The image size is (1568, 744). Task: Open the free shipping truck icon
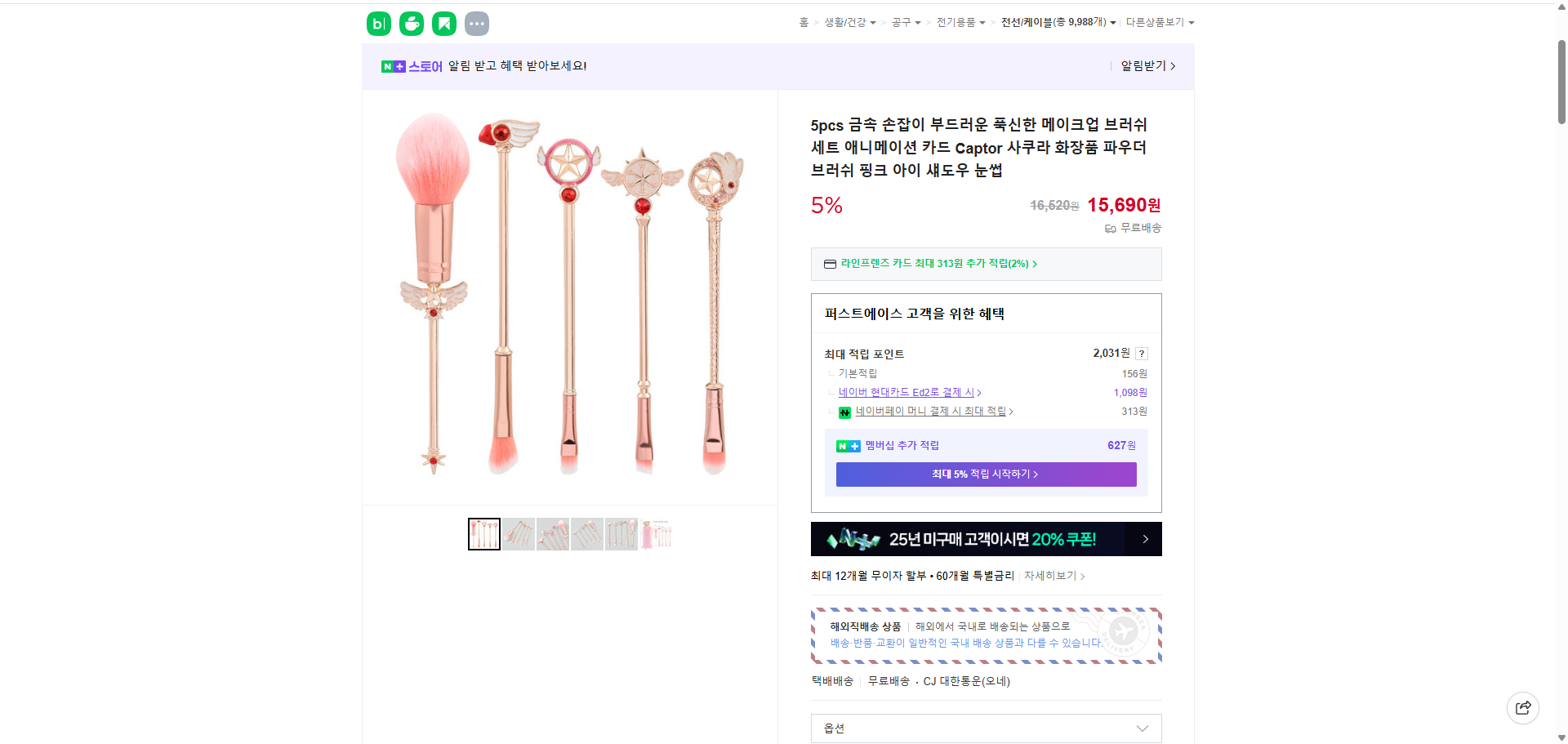click(x=1109, y=229)
